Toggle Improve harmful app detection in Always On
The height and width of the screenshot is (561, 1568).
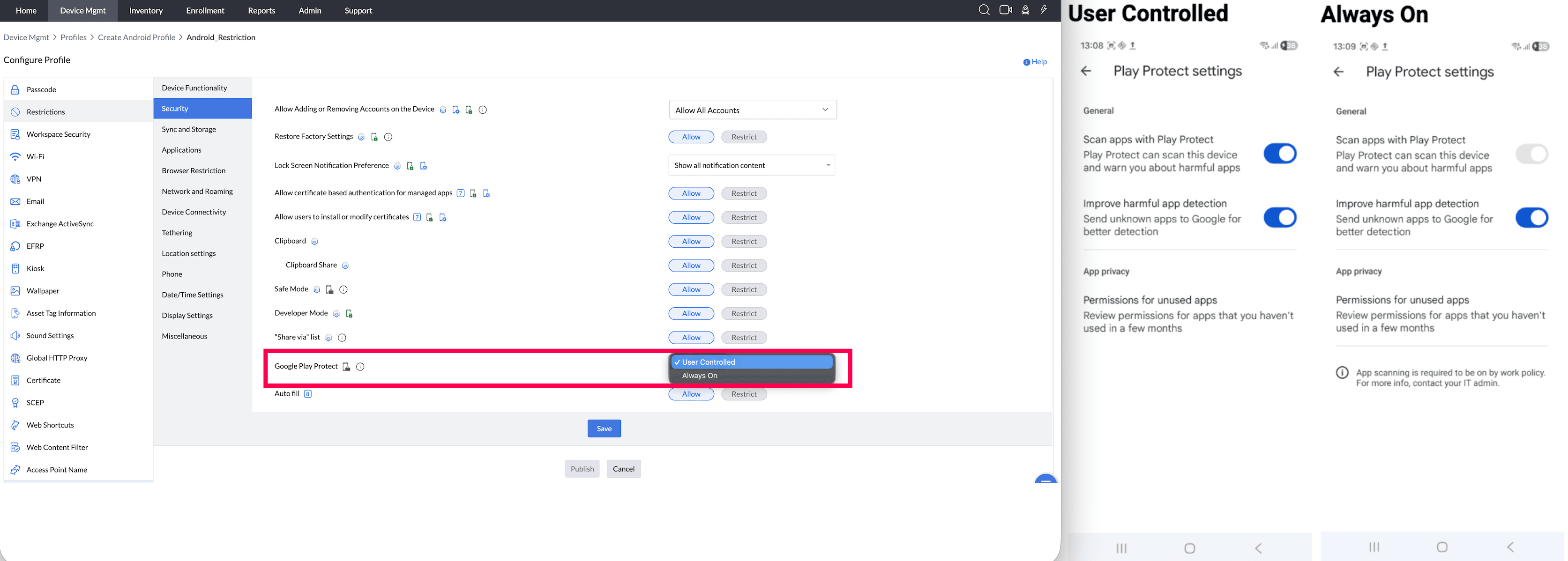[1531, 217]
